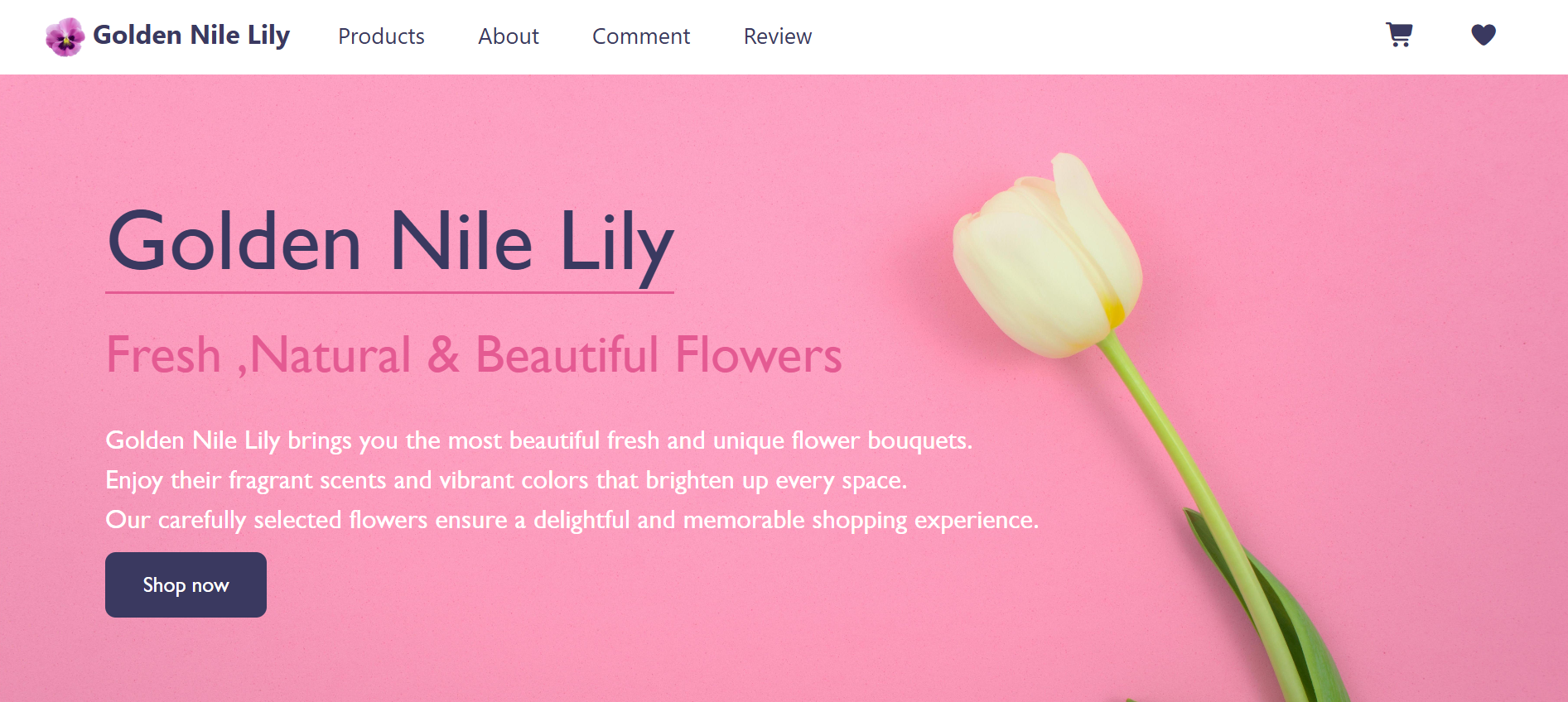Click the Golden Nile Lily brand name

pyautogui.click(x=191, y=35)
